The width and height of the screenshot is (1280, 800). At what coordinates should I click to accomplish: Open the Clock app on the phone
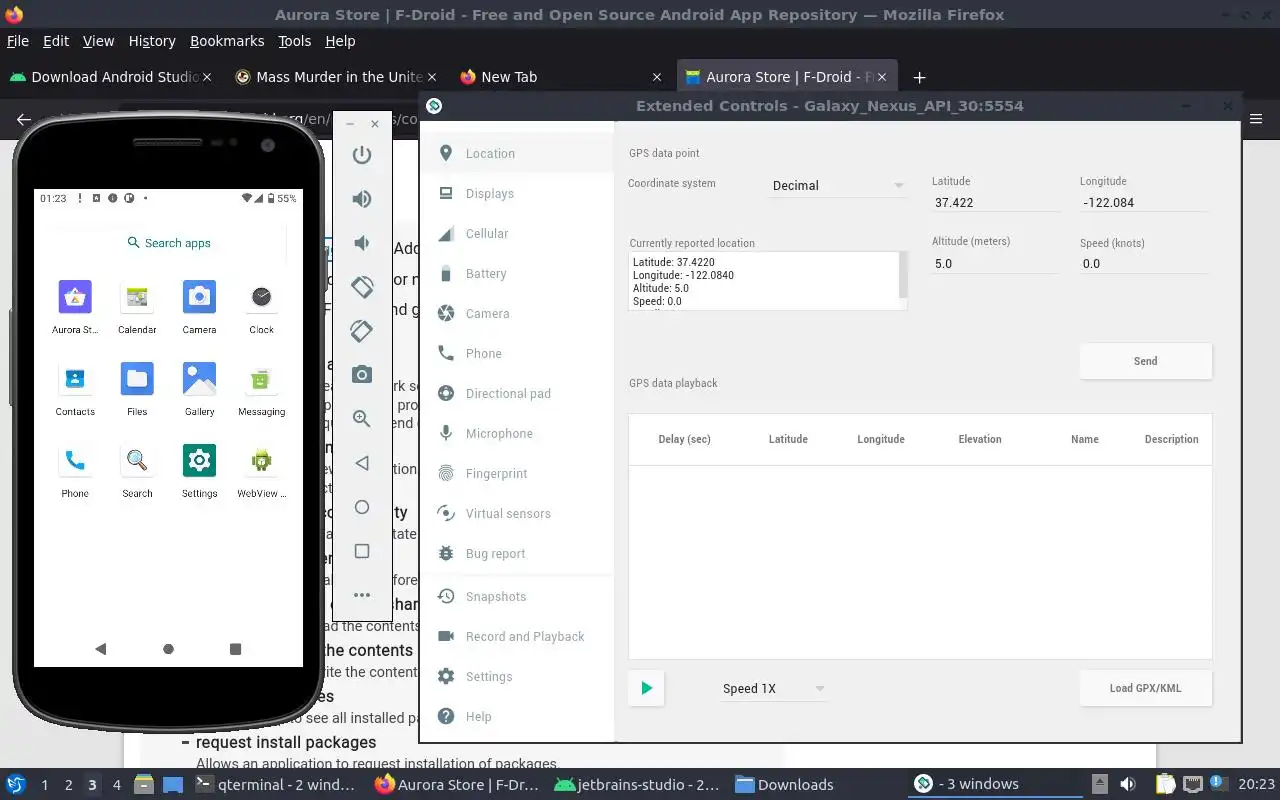click(x=261, y=307)
